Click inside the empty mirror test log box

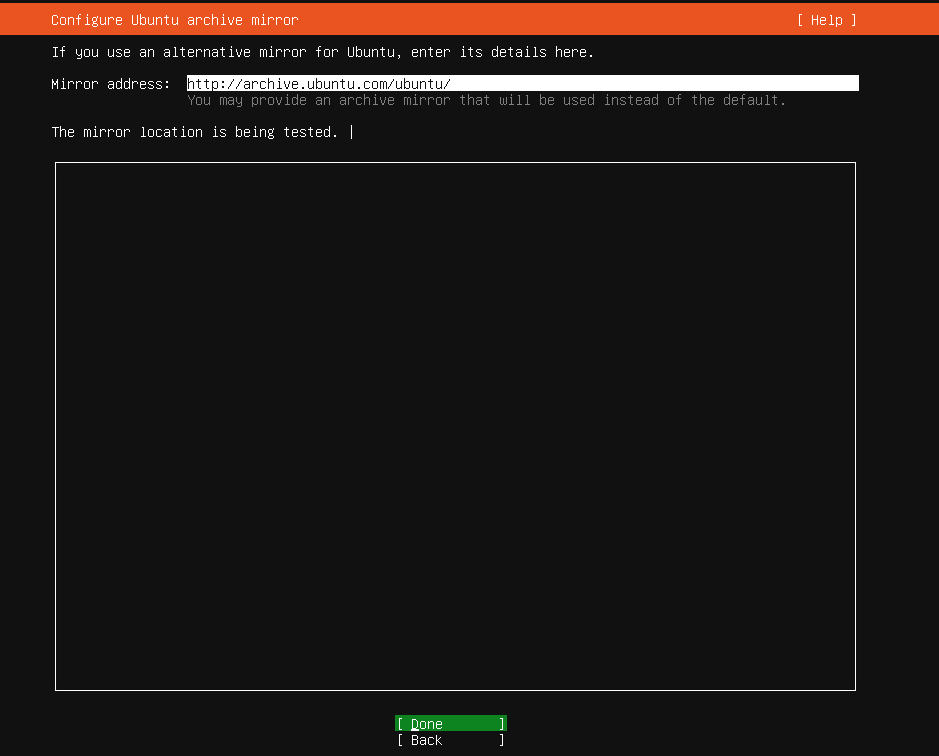455,425
